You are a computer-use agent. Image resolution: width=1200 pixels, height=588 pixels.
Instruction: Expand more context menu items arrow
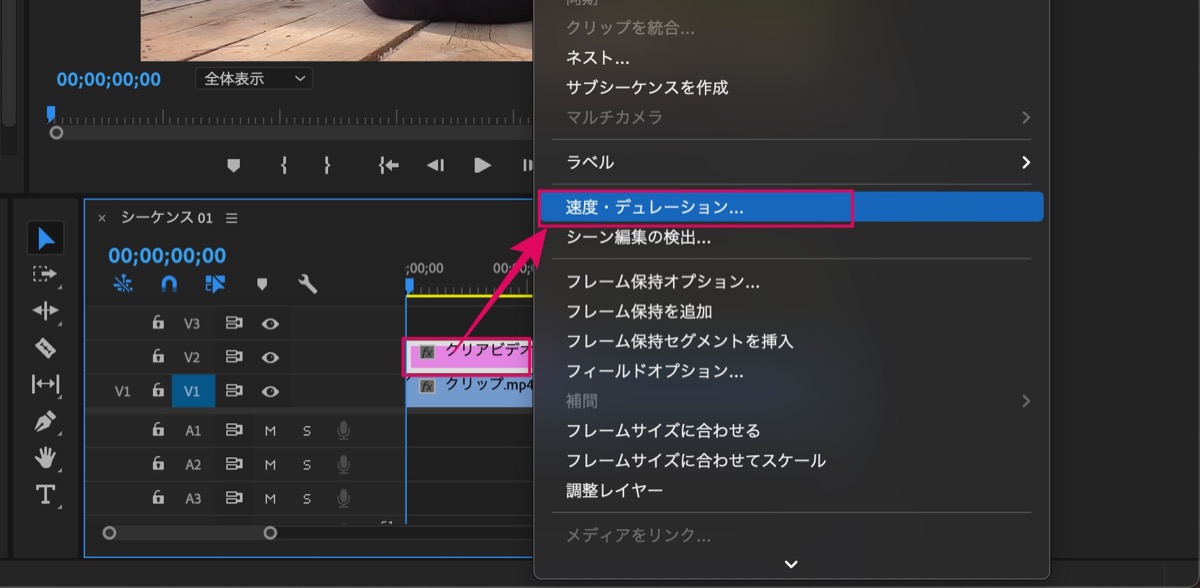click(791, 564)
